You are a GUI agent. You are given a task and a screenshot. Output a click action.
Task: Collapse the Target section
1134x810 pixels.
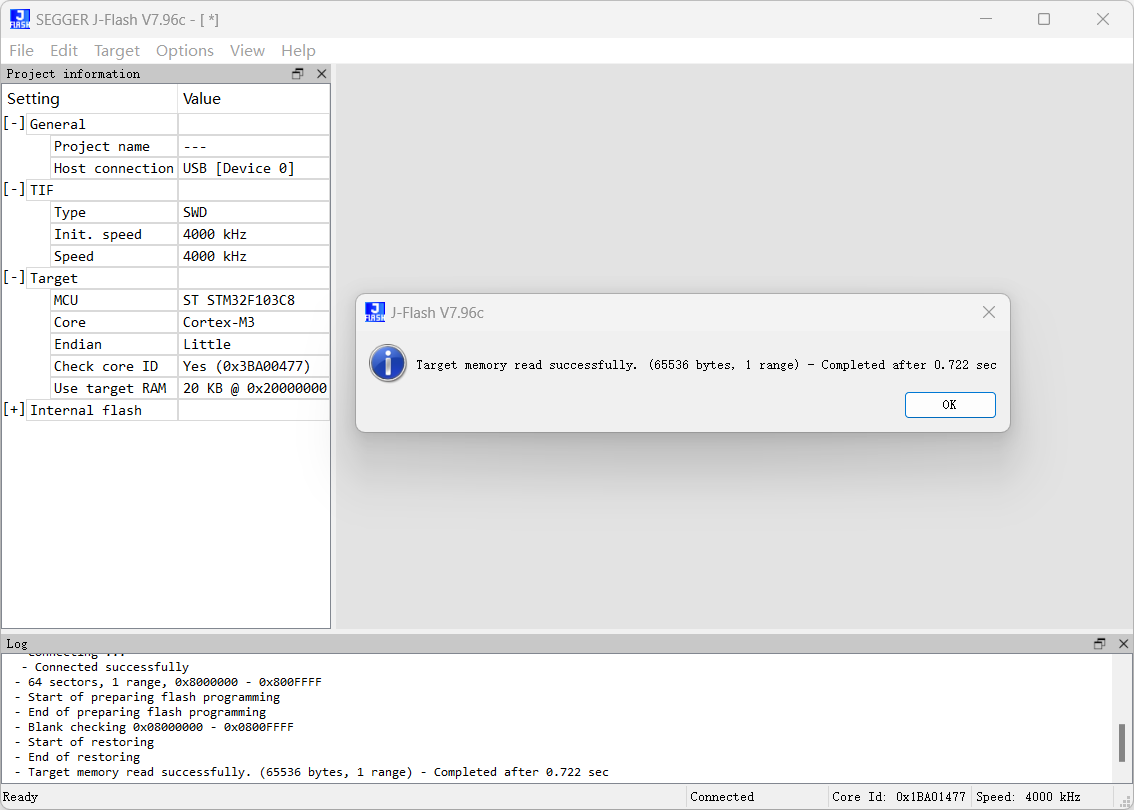[14, 277]
